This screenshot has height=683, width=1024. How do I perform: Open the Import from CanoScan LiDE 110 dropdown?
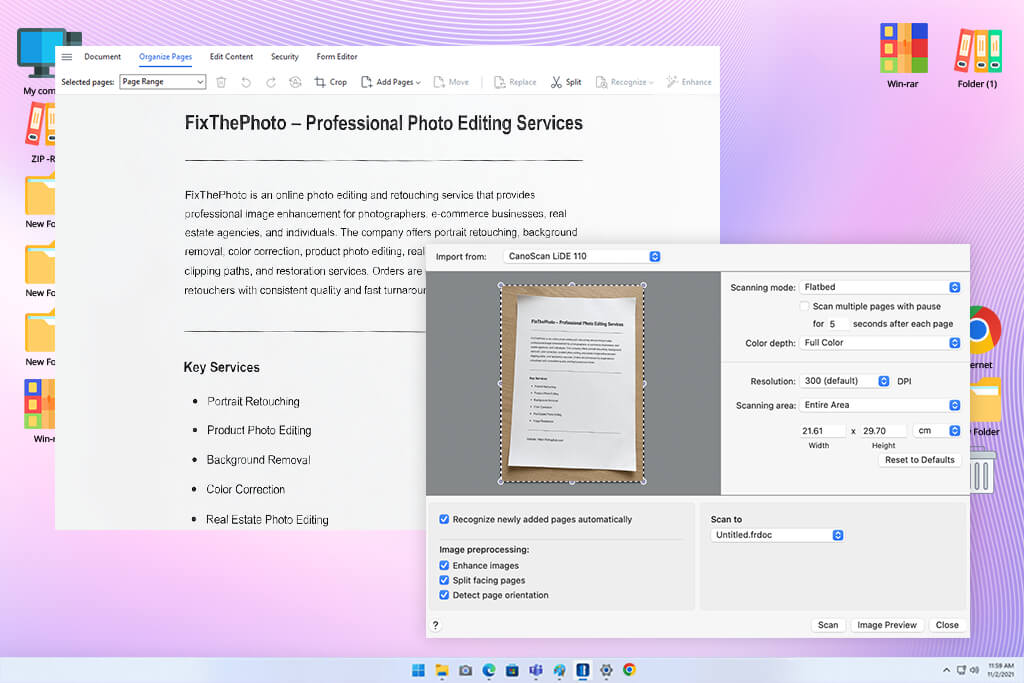582,256
